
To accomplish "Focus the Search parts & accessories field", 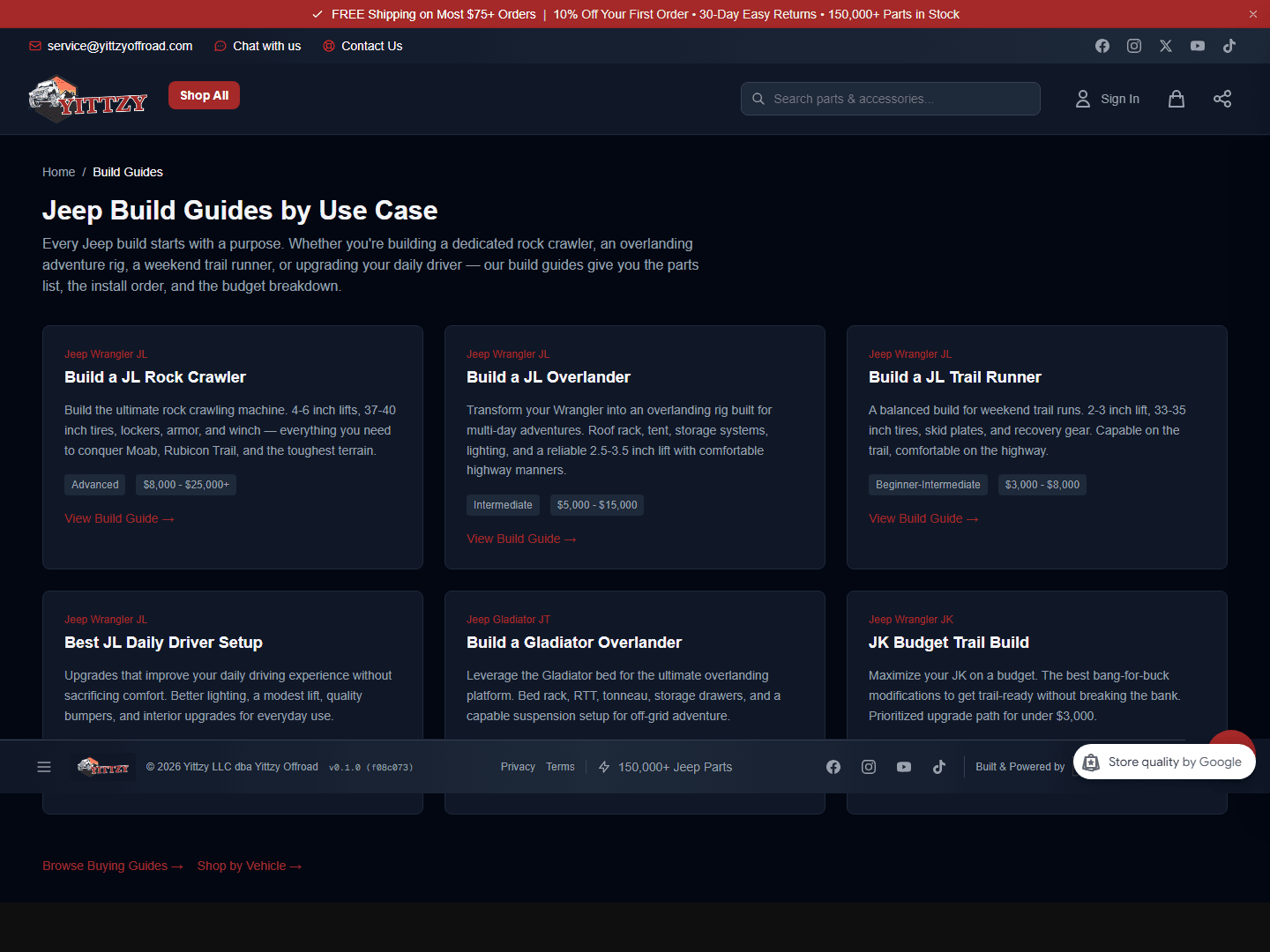I will coord(891,99).
